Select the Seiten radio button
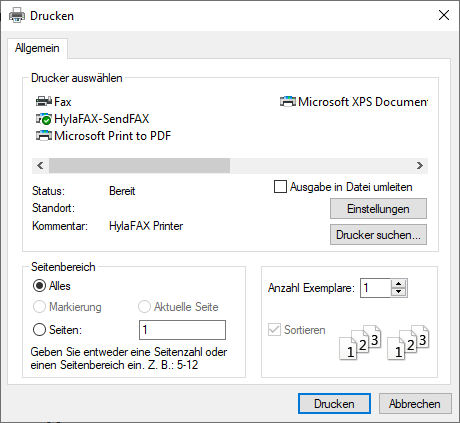 (39, 330)
